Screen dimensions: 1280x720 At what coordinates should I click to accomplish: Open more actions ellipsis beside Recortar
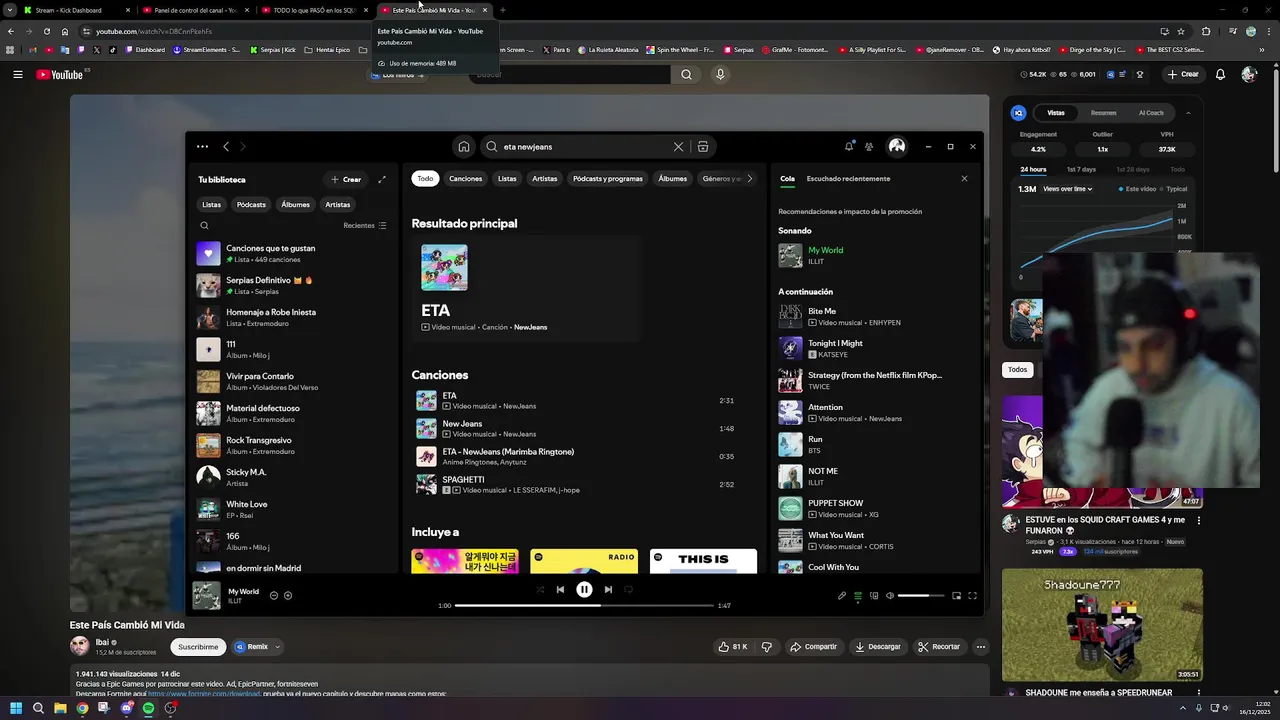(x=981, y=647)
